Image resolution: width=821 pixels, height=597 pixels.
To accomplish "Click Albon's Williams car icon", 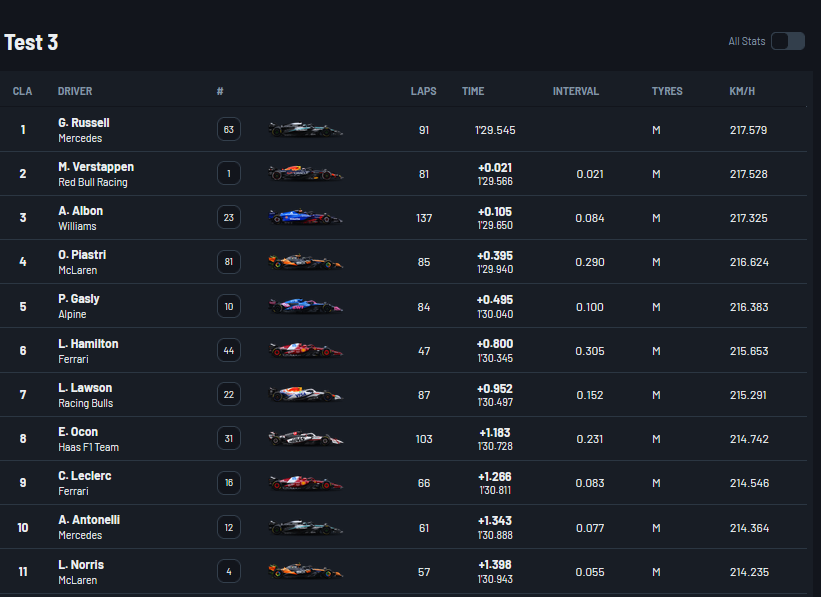I will coord(305,218).
